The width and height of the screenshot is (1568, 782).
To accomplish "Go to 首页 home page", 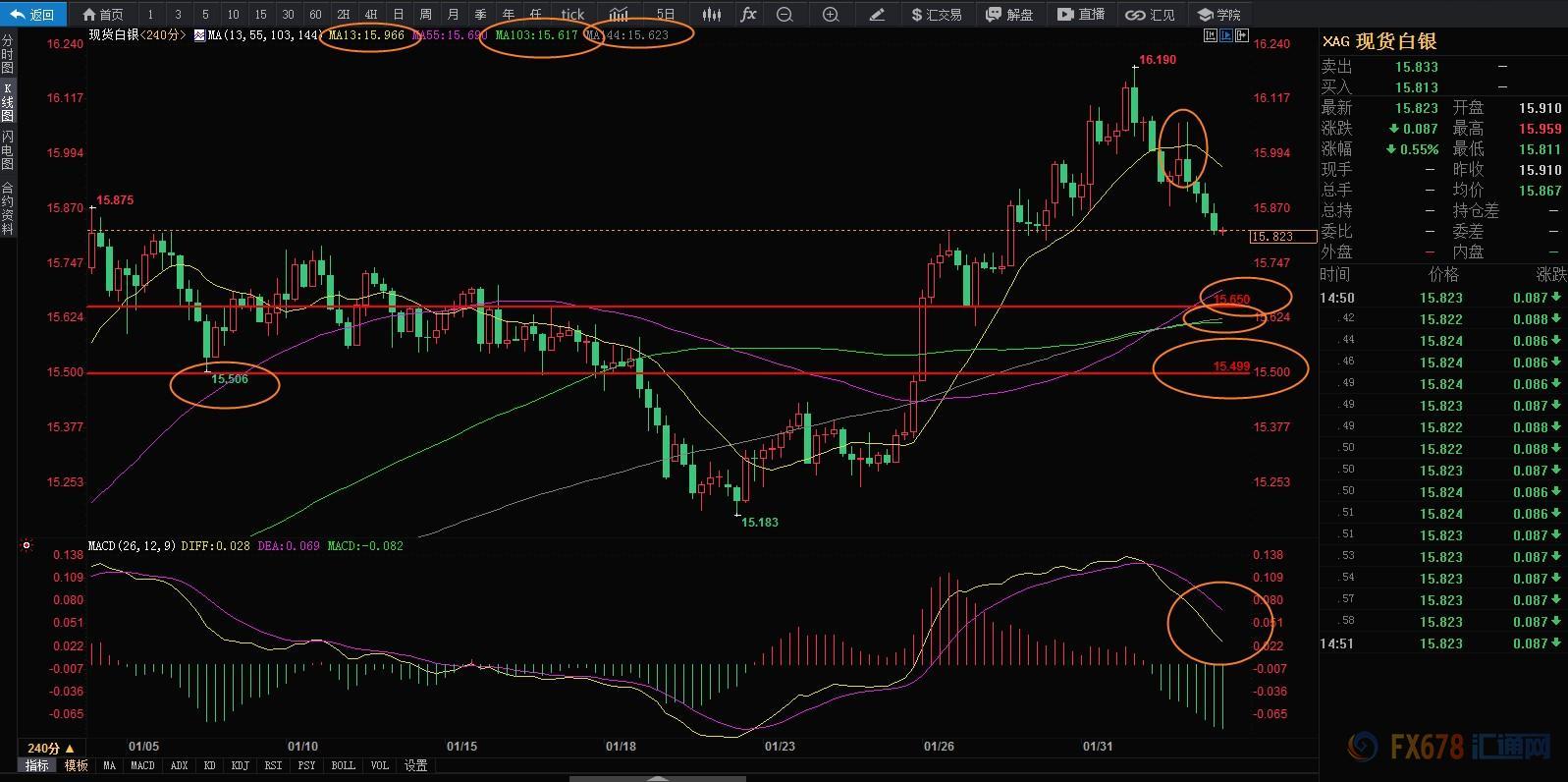I will (103, 14).
